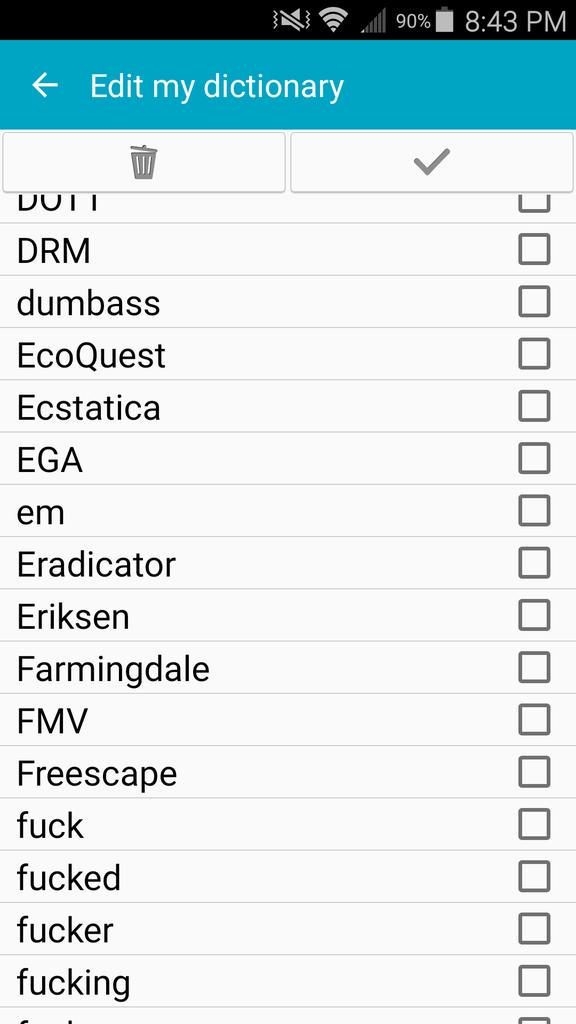Tap the signal strength status icon

374,21
